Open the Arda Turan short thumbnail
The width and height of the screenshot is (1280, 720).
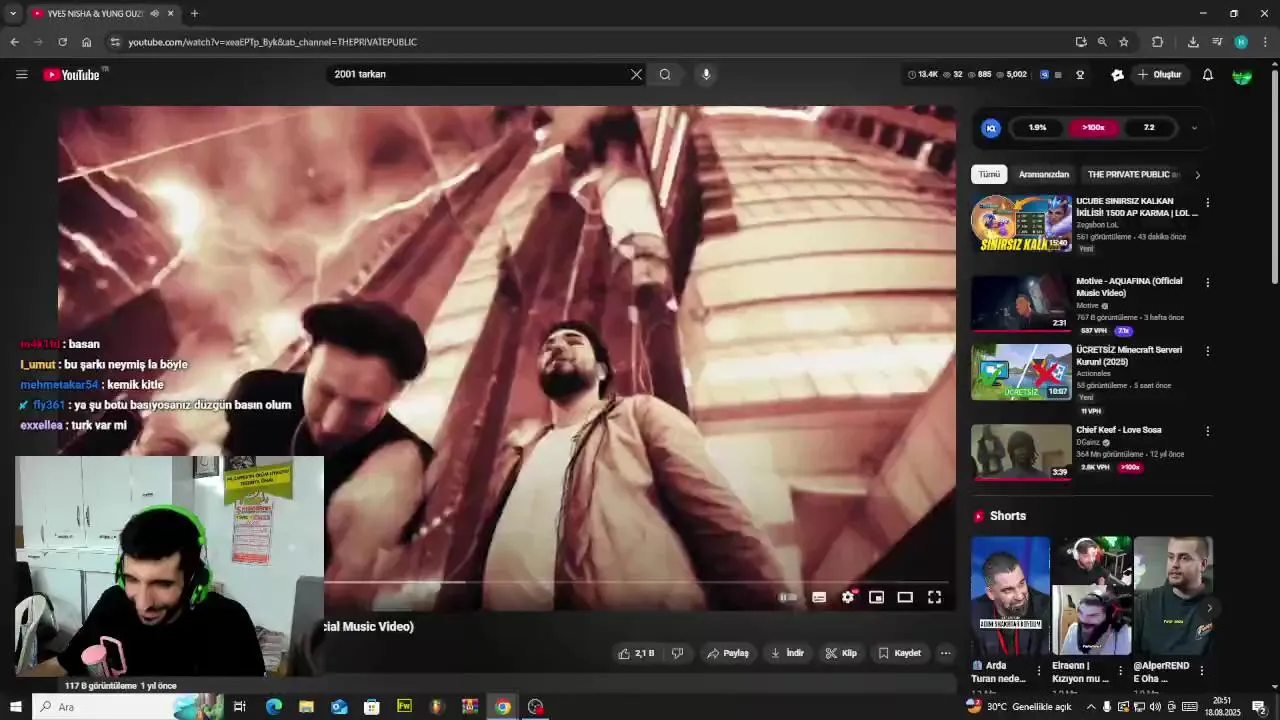click(1010, 595)
